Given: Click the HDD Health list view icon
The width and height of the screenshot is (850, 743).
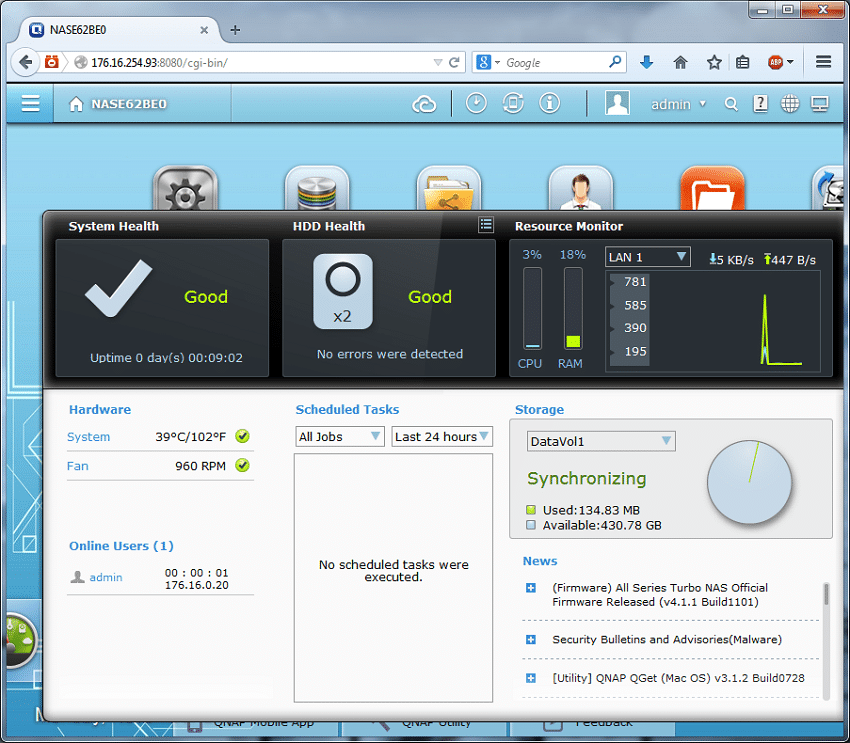Looking at the screenshot, I should (x=486, y=225).
